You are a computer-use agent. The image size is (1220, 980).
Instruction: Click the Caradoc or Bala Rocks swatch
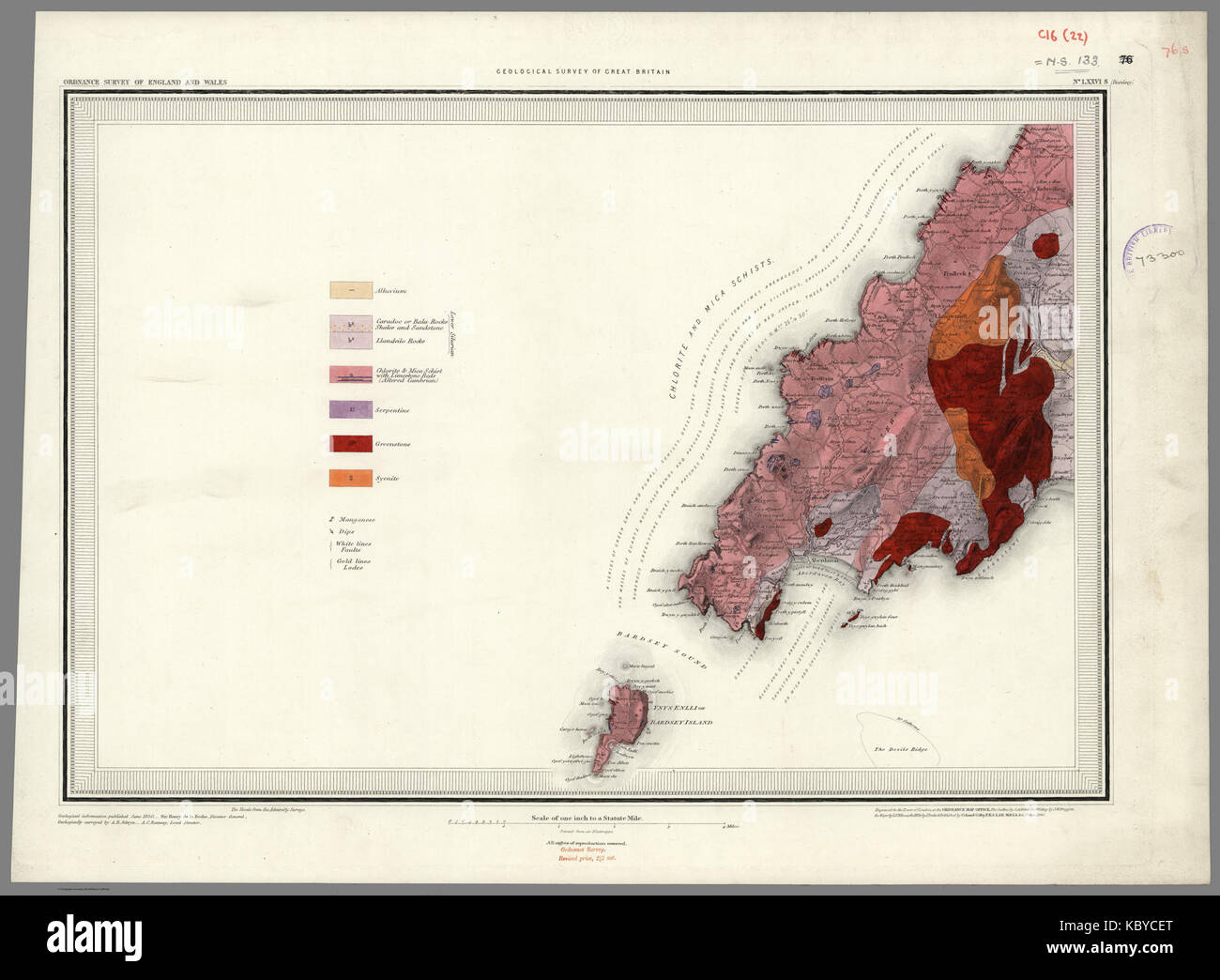(x=349, y=324)
